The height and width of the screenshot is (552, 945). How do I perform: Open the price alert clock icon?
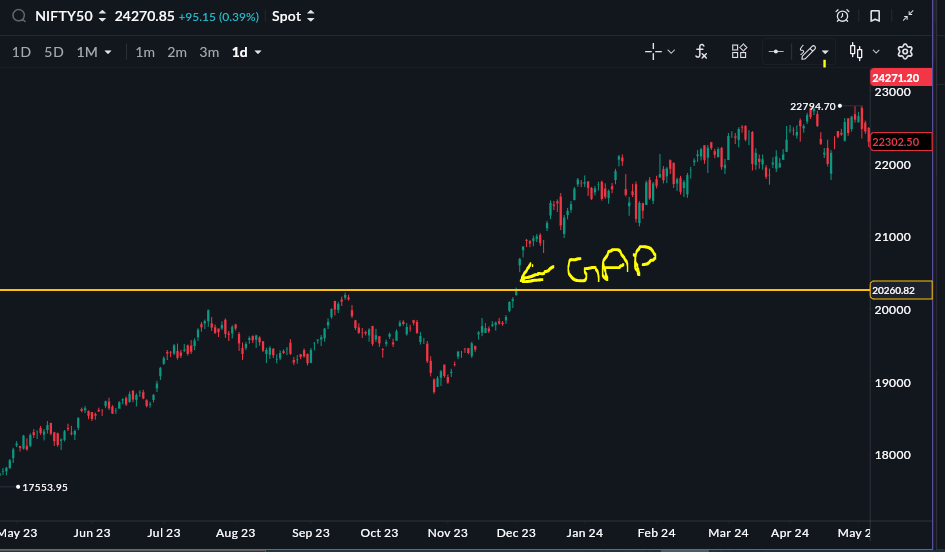click(843, 16)
